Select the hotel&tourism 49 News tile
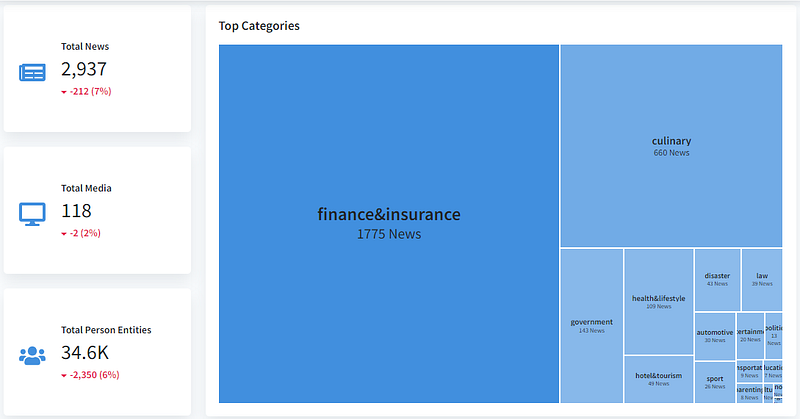 point(659,379)
